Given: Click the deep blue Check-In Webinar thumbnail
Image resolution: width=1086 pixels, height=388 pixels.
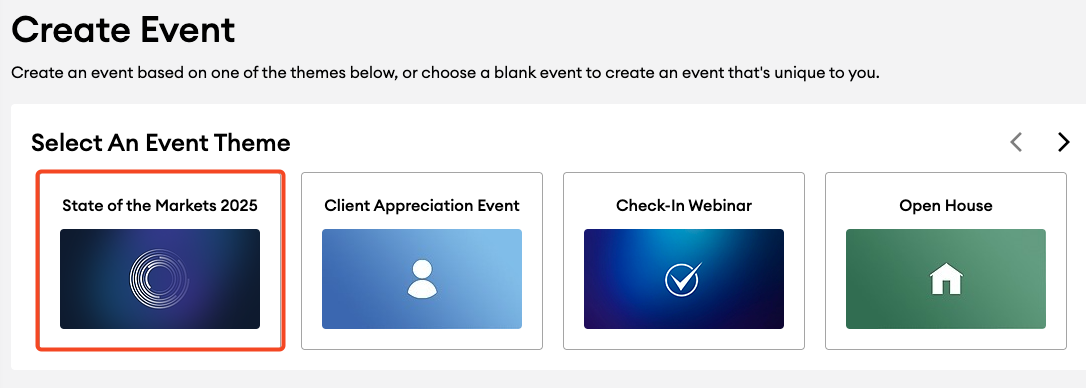Looking at the screenshot, I should click(x=684, y=279).
